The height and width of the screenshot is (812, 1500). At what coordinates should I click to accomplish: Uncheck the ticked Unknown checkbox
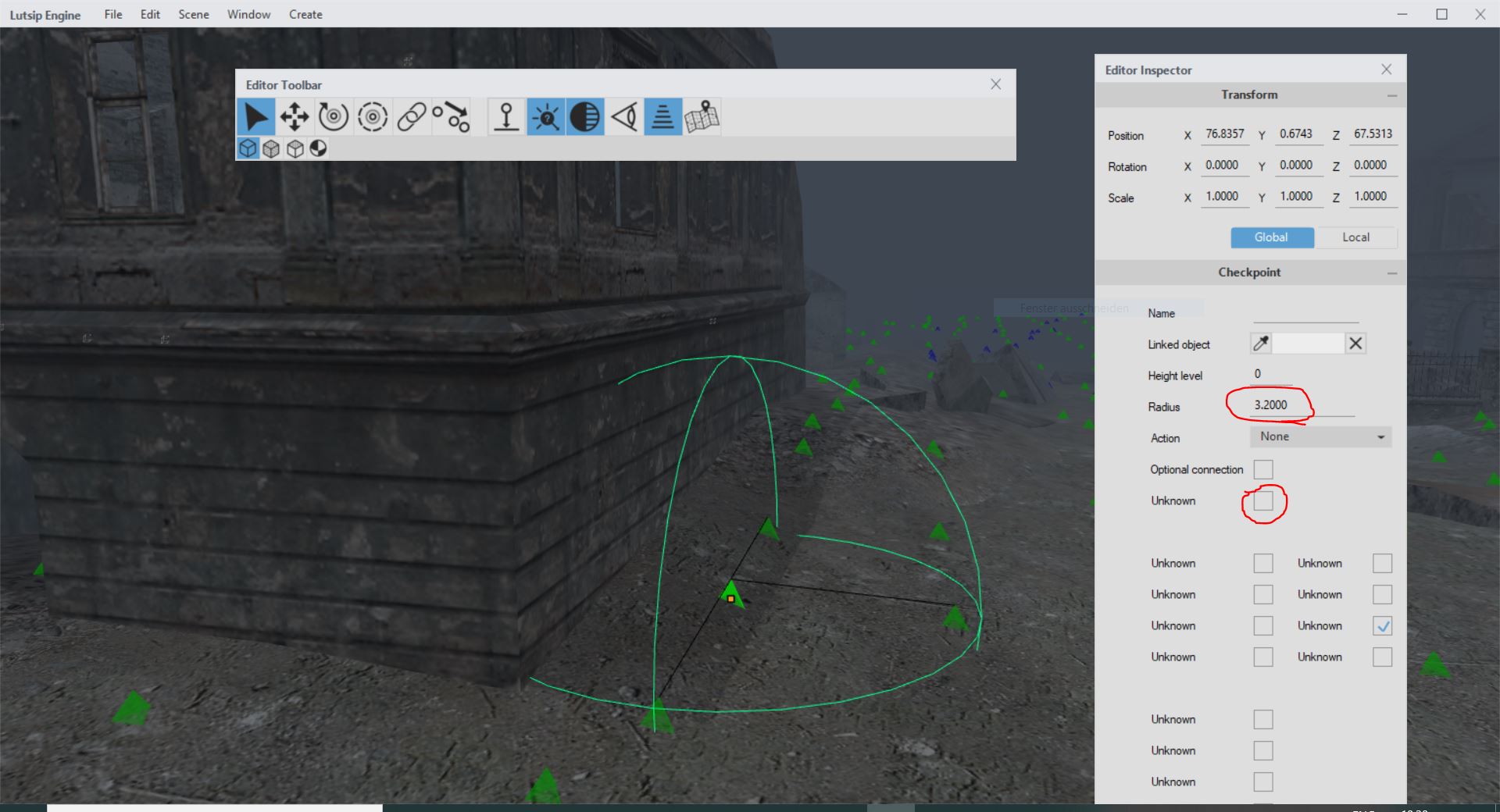(x=1382, y=625)
